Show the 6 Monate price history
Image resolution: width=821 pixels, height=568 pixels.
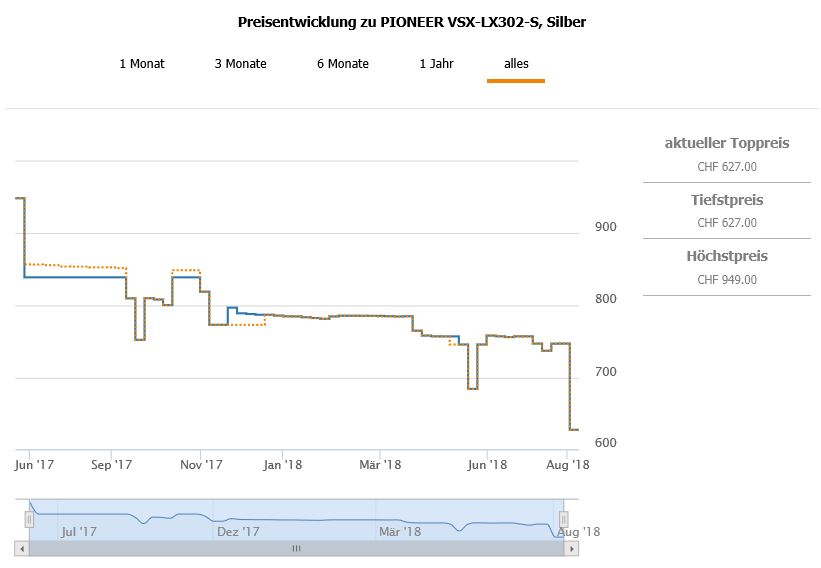[343, 64]
